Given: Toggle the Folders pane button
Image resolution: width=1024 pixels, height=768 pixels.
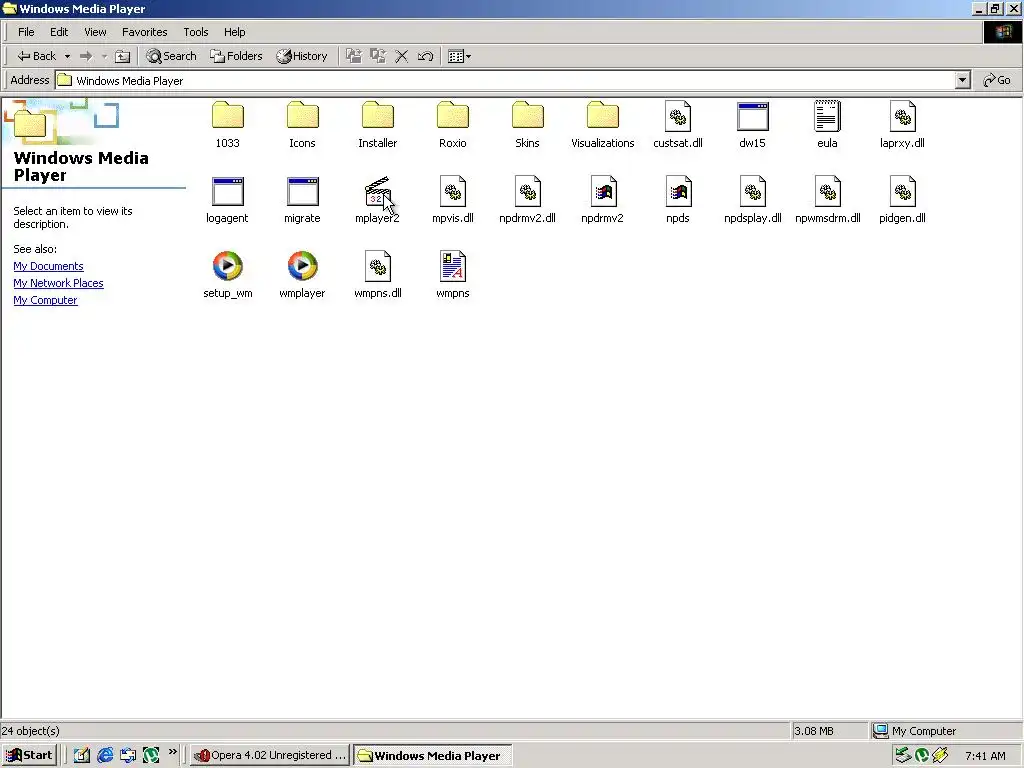Looking at the screenshot, I should [x=236, y=56].
